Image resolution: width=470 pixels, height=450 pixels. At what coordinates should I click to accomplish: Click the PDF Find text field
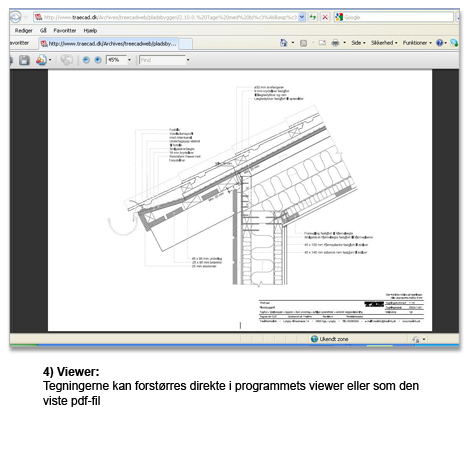coord(162,60)
